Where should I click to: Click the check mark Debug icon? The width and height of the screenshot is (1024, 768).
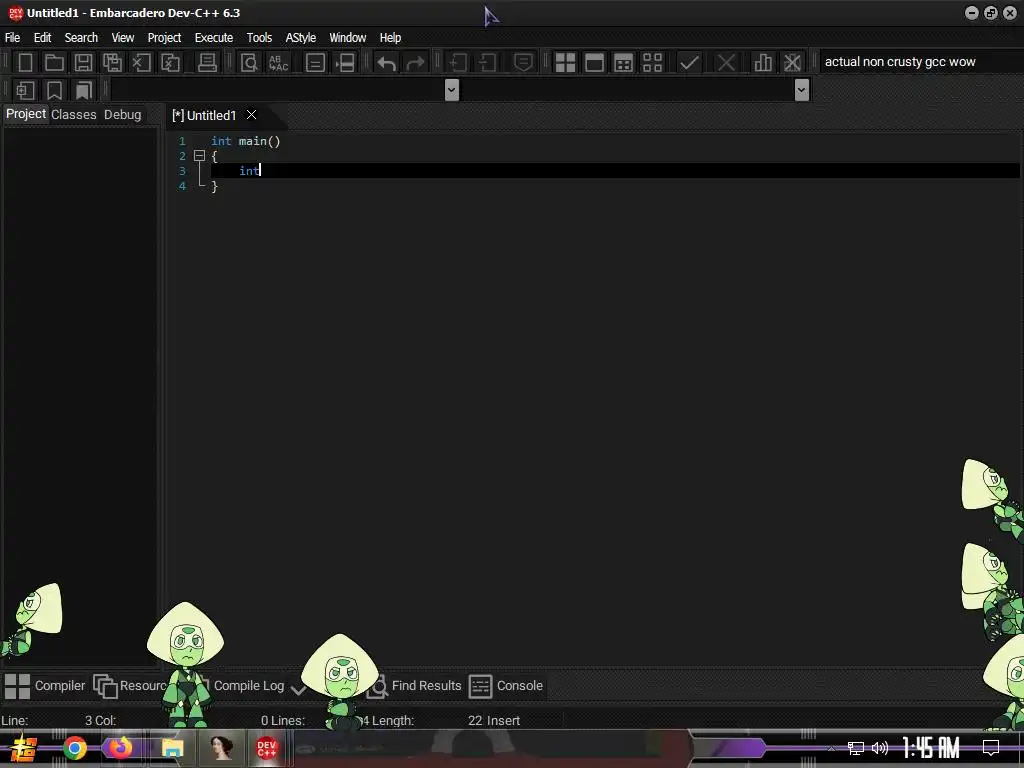tap(689, 63)
